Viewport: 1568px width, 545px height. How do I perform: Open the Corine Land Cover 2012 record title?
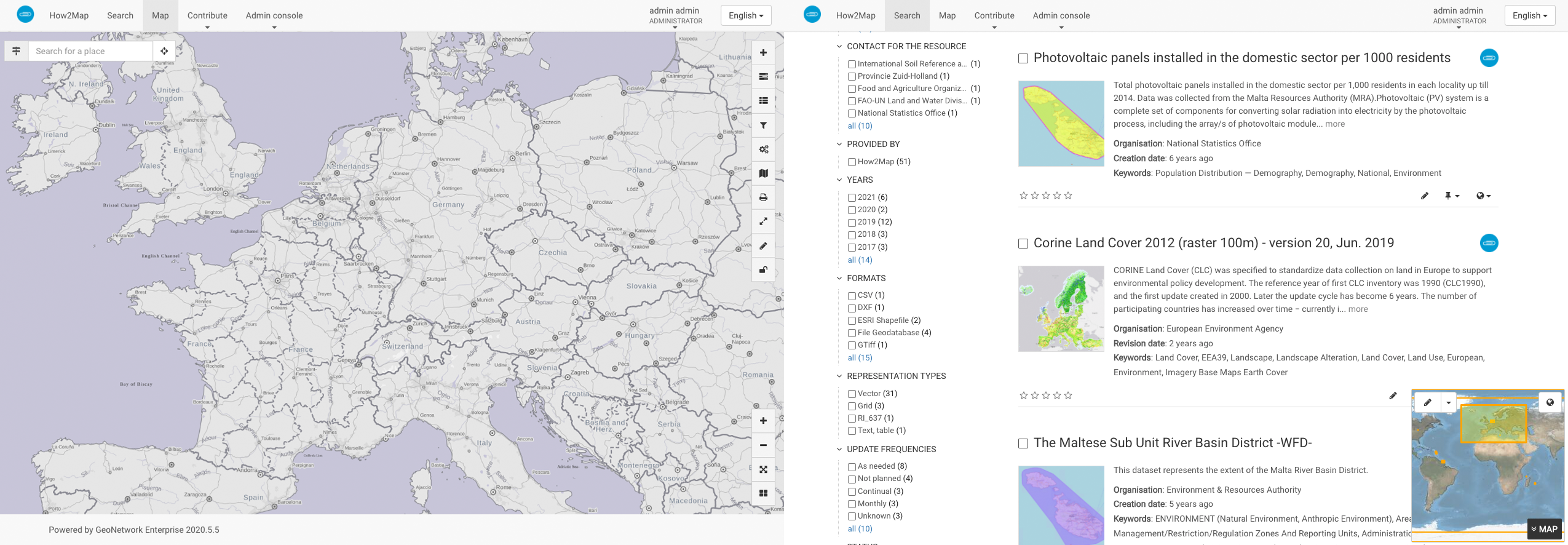1214,243
